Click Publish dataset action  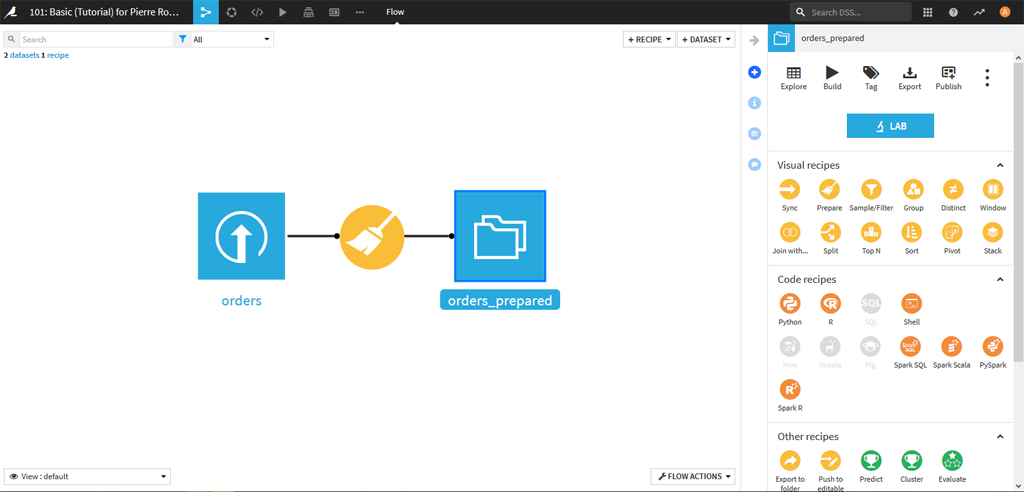(x=948, y=78)
